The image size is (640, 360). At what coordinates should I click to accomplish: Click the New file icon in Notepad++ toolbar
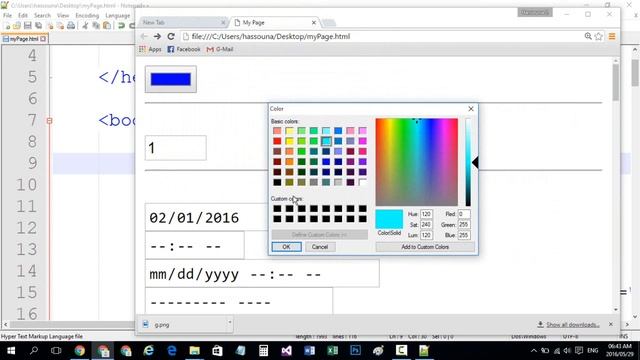tap(7, 26)
